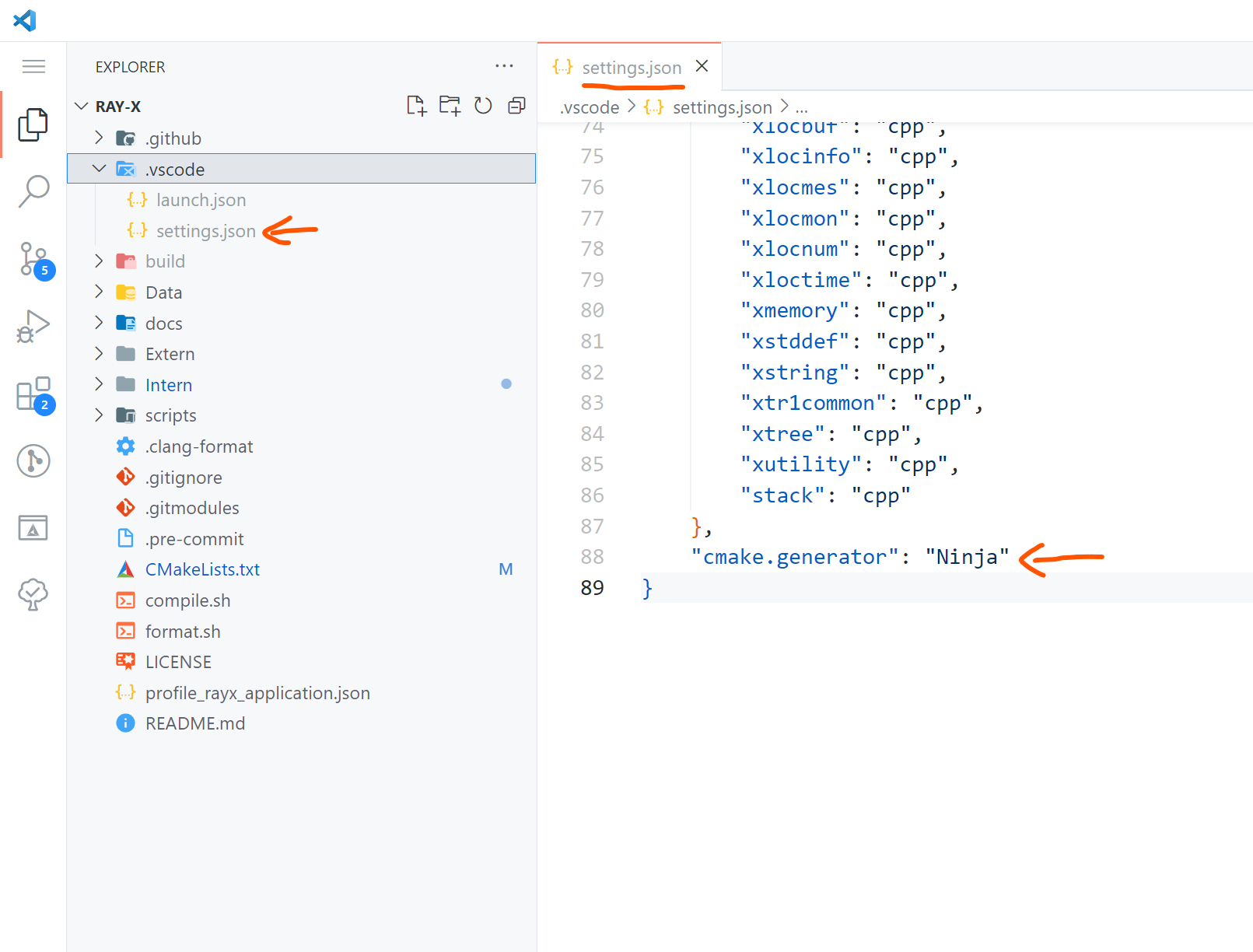Click the New File icon in Explorer

click(x=416, y=106)
